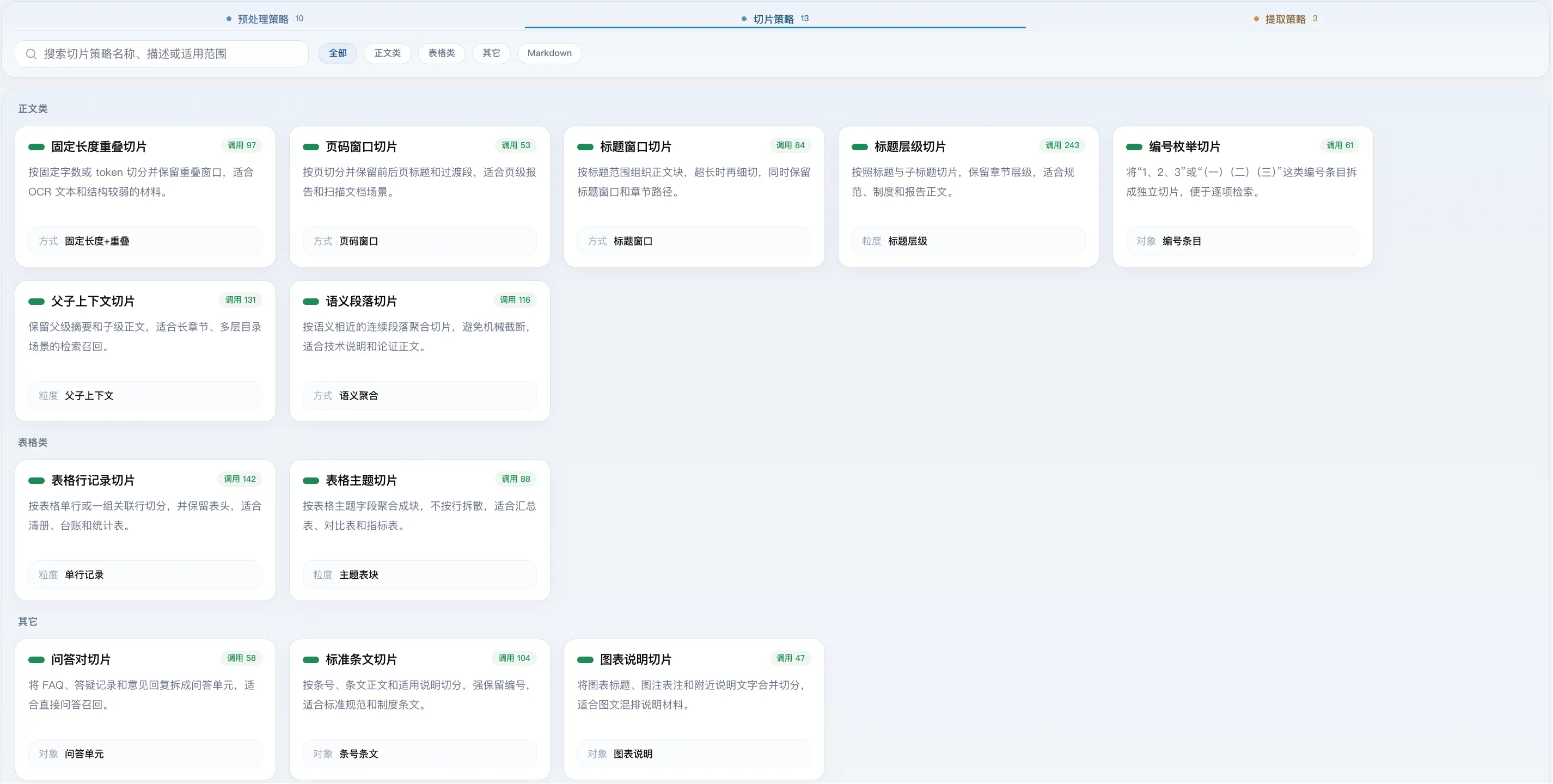Click the 调用 104 usage badge
The width and height of the screenshot is (1553, 784).
point(513,658)
